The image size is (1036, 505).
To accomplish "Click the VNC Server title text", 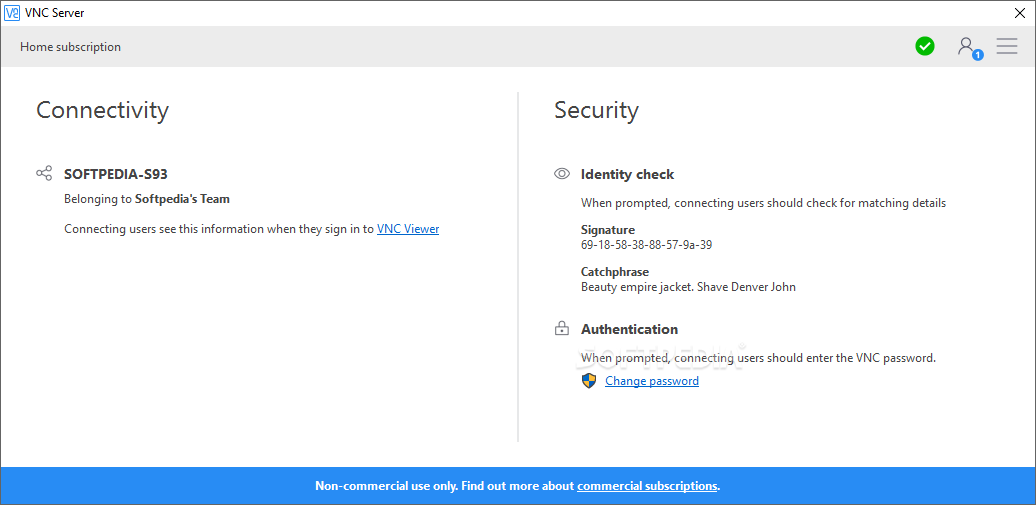I will [54, 13].
